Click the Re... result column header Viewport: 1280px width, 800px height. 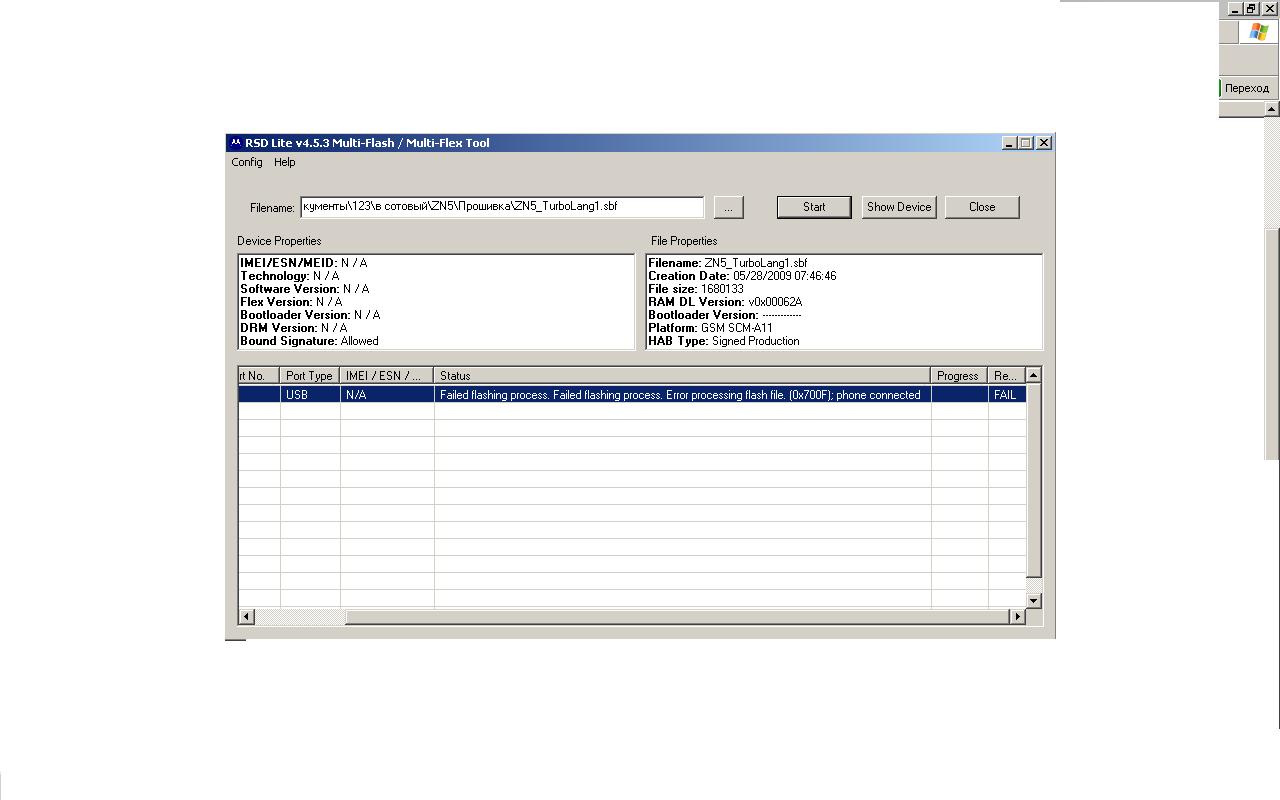tap(1006, 376)
